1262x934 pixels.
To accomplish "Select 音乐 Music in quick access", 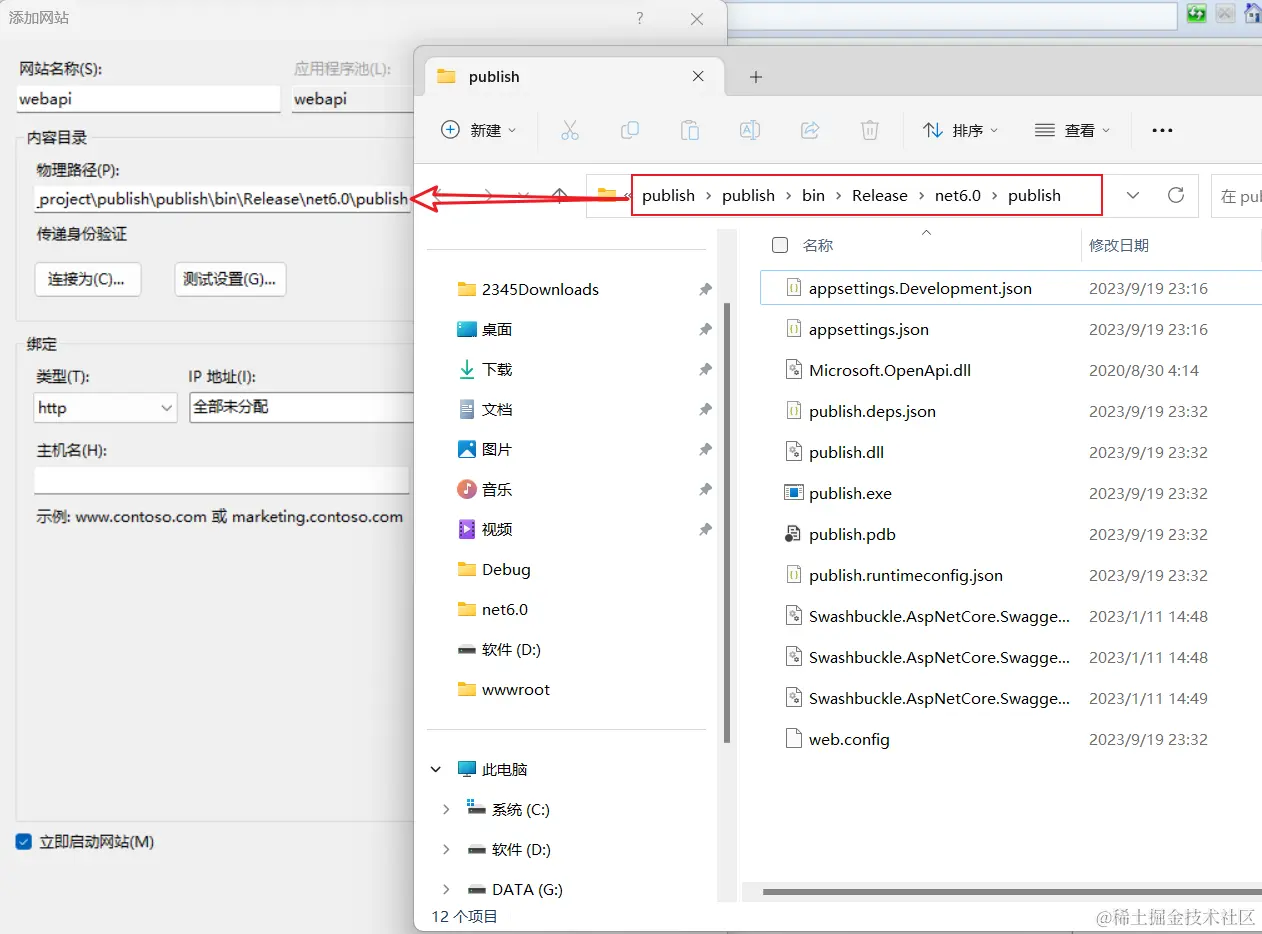I will [x=484, y=489].
